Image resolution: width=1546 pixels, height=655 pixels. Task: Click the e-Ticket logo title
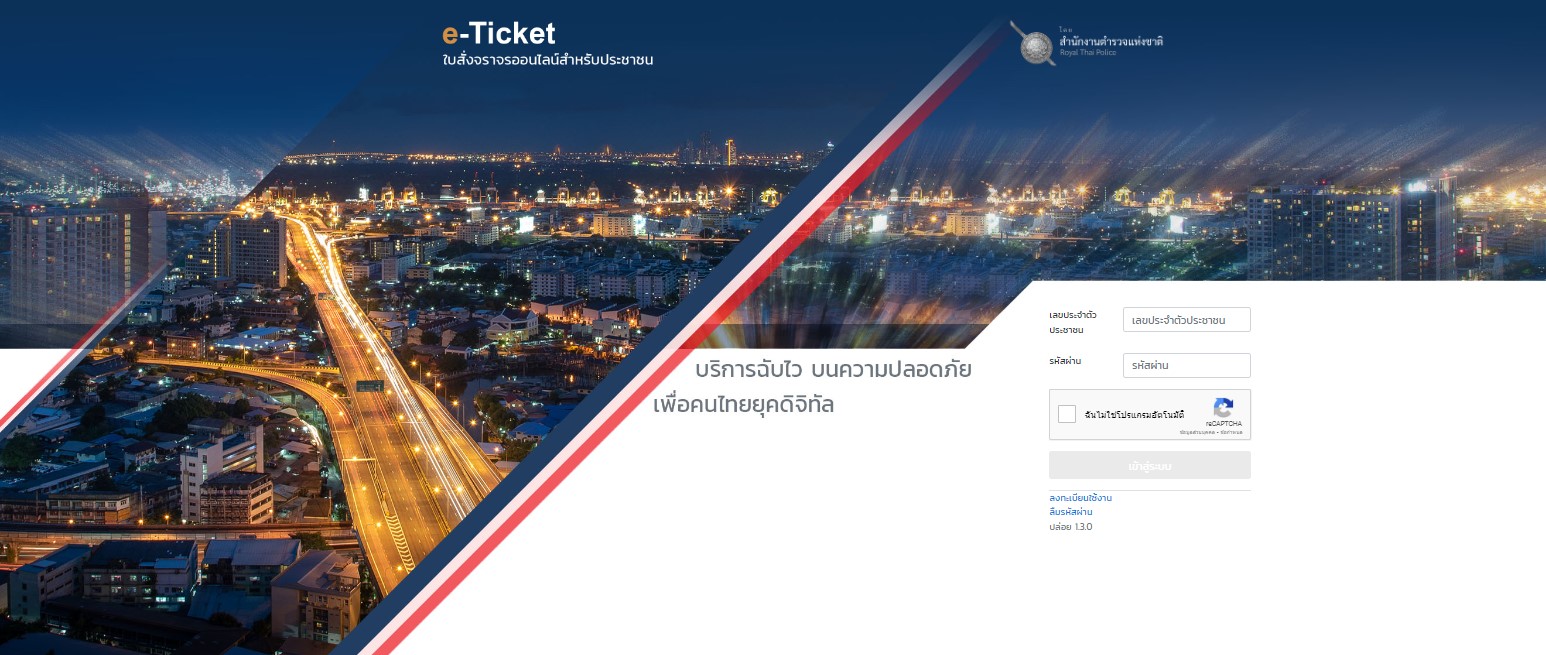pyautogui.click(x=498, y=33)
